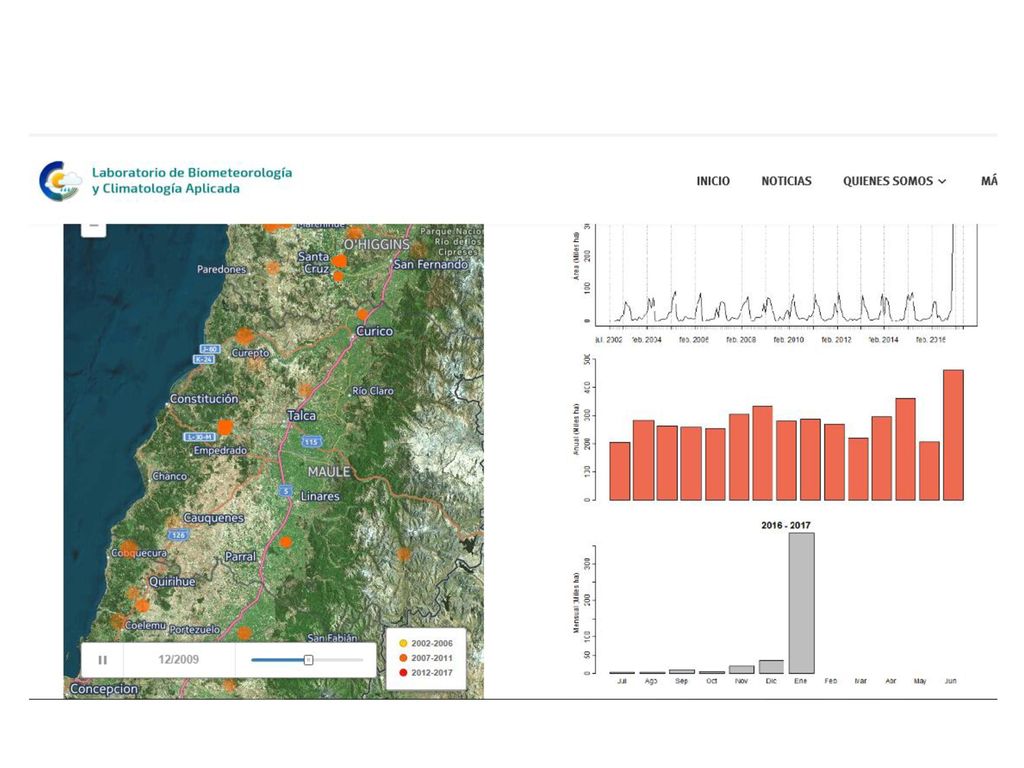This screenshot has height=768, width=1024.
Task: Click the K-24 road shield
Action: pos(204,359)
